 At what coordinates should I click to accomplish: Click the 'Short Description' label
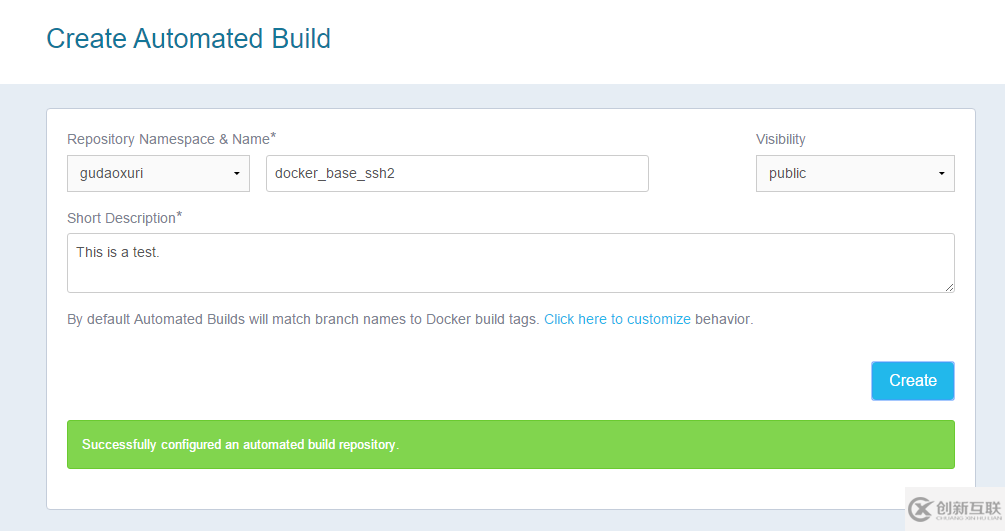[124, 218]
